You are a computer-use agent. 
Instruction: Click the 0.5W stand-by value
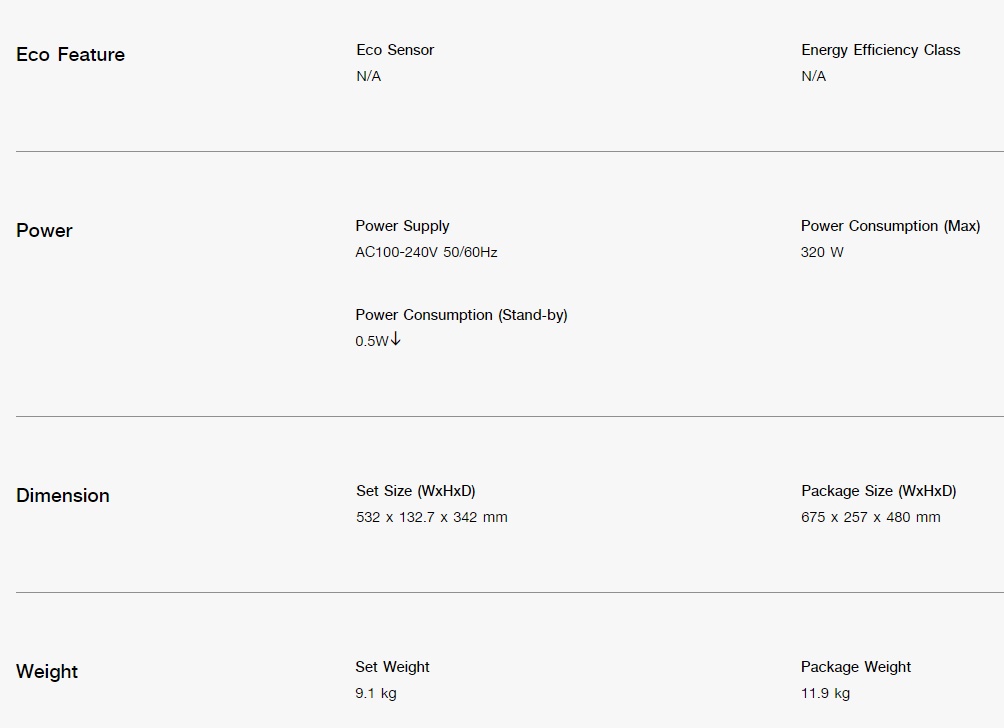(373, 341)
